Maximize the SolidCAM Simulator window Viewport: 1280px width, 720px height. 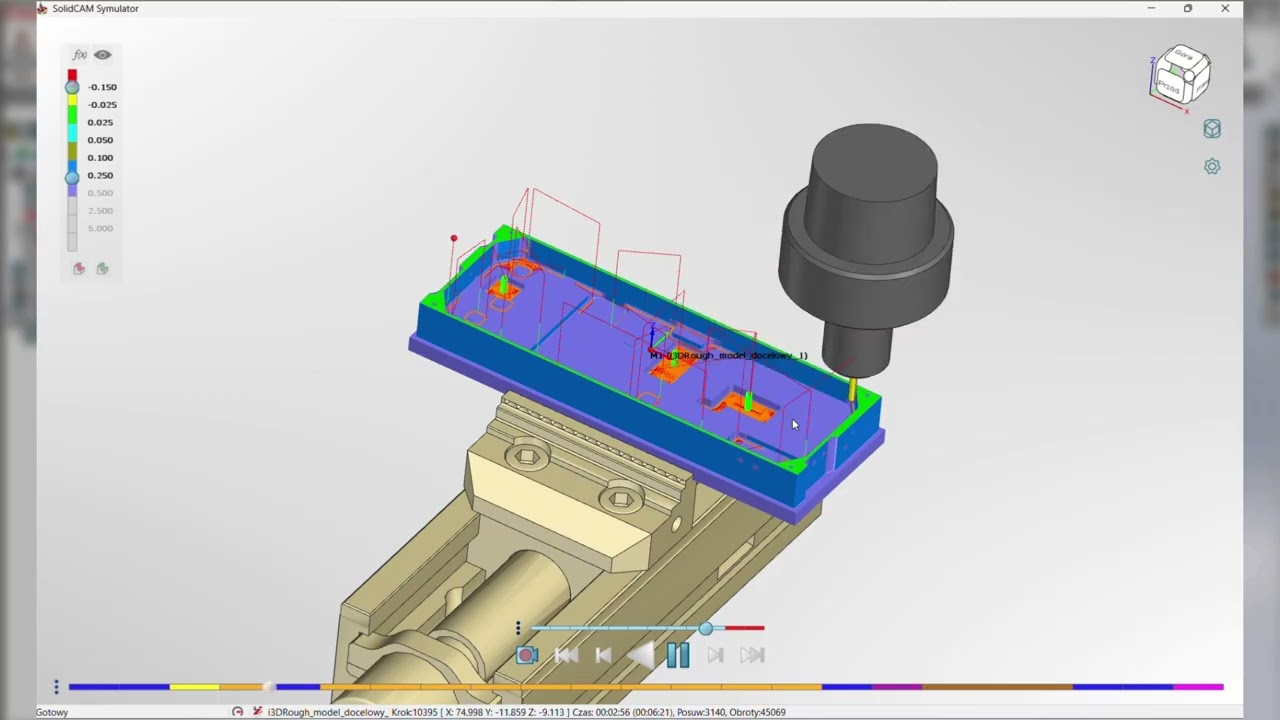pyautogui.click(x=1188, y=8)
